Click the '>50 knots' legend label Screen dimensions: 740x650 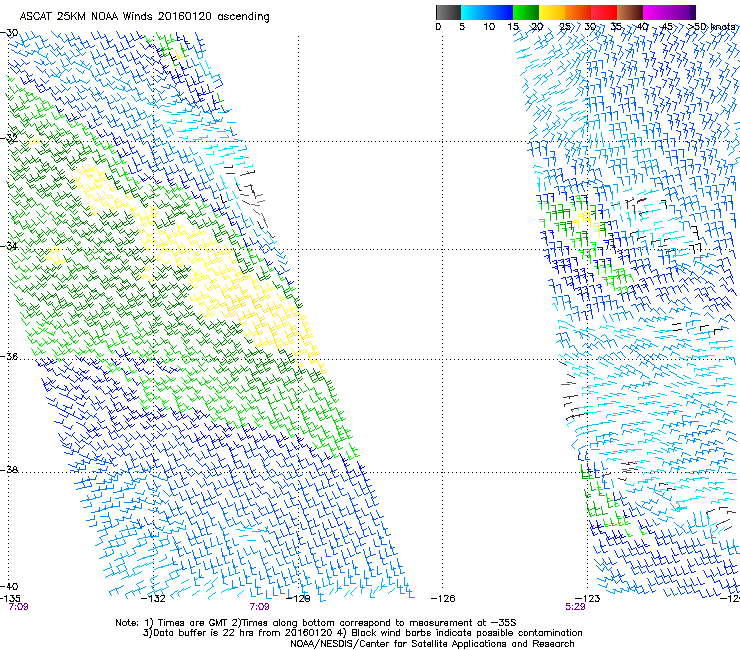pyautogui.click(x=712, y=27)
